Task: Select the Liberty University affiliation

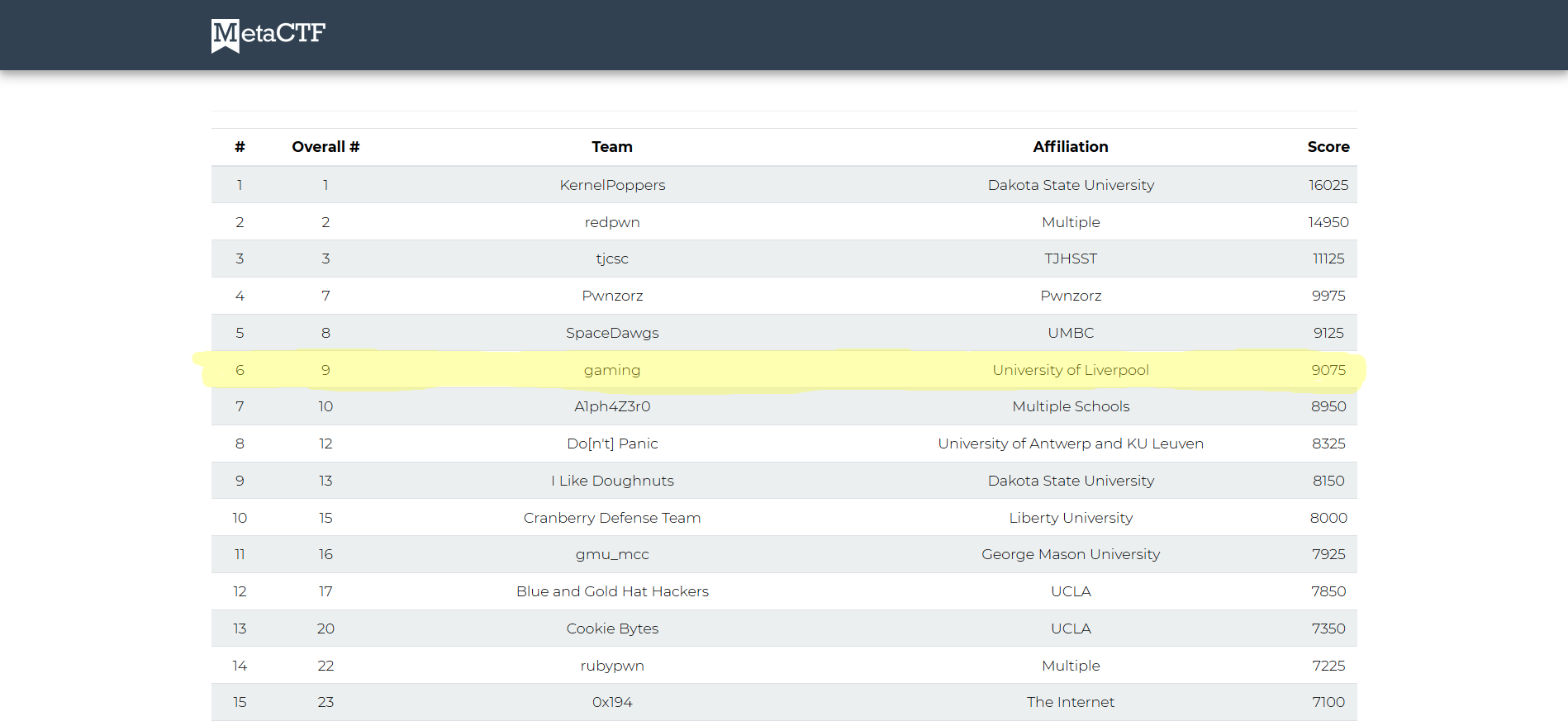Action: (x=1071, y=518)
